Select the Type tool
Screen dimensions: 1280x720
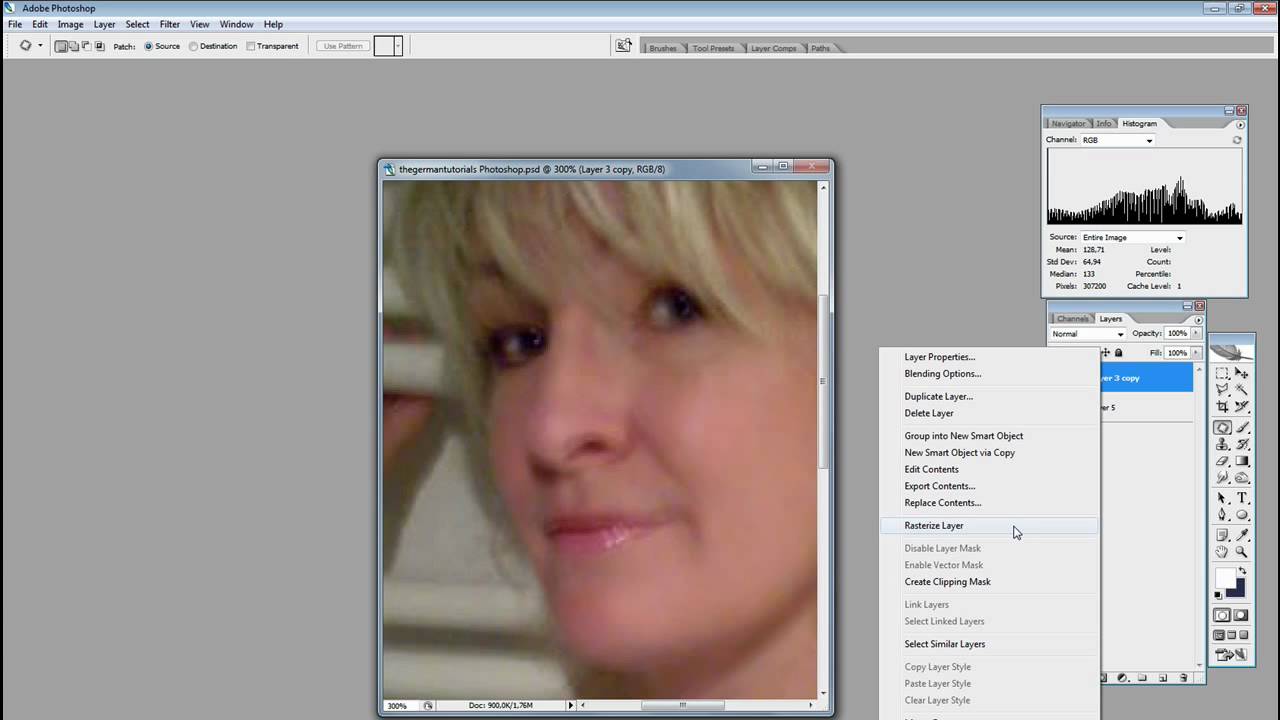point(1242,498)
